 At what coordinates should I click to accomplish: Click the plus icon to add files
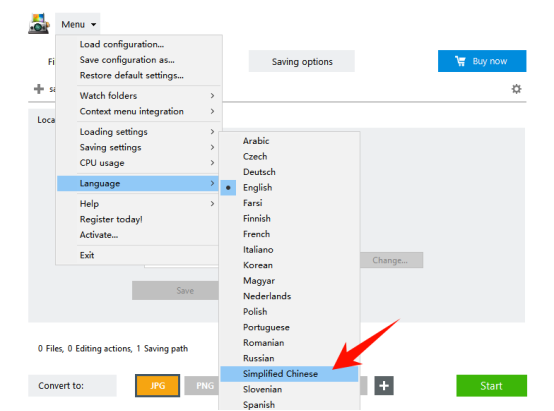39,89
